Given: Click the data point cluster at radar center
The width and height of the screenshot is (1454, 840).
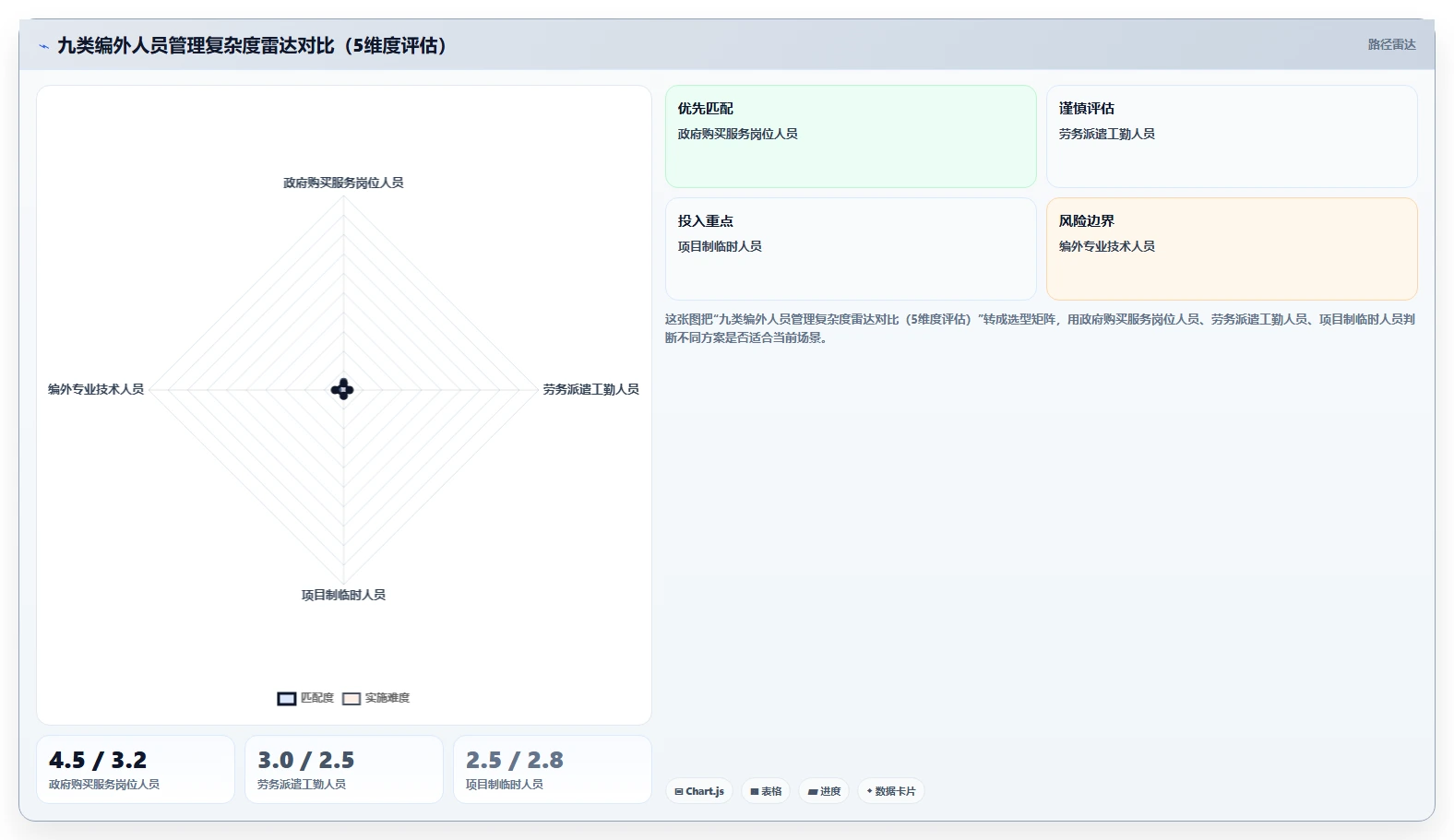Looking at the screenshot, I should tap(342, 389).
